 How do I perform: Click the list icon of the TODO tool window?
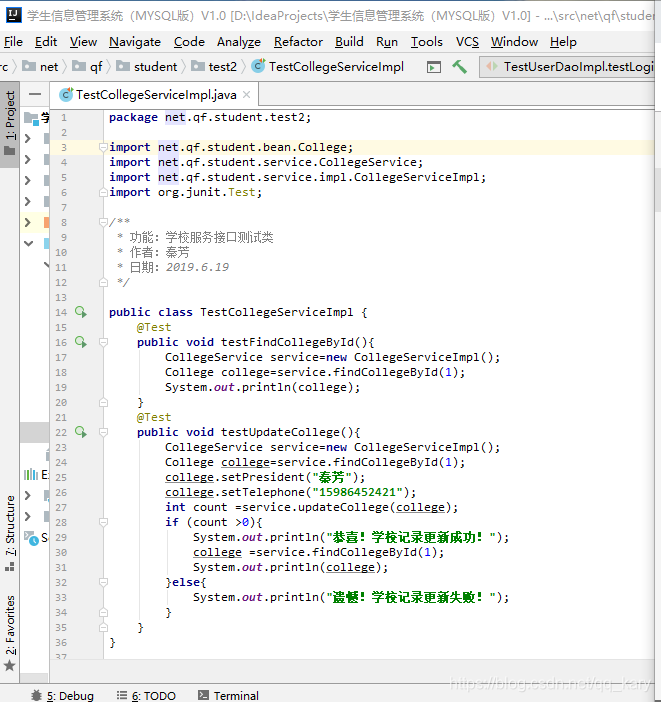[122, 695]
